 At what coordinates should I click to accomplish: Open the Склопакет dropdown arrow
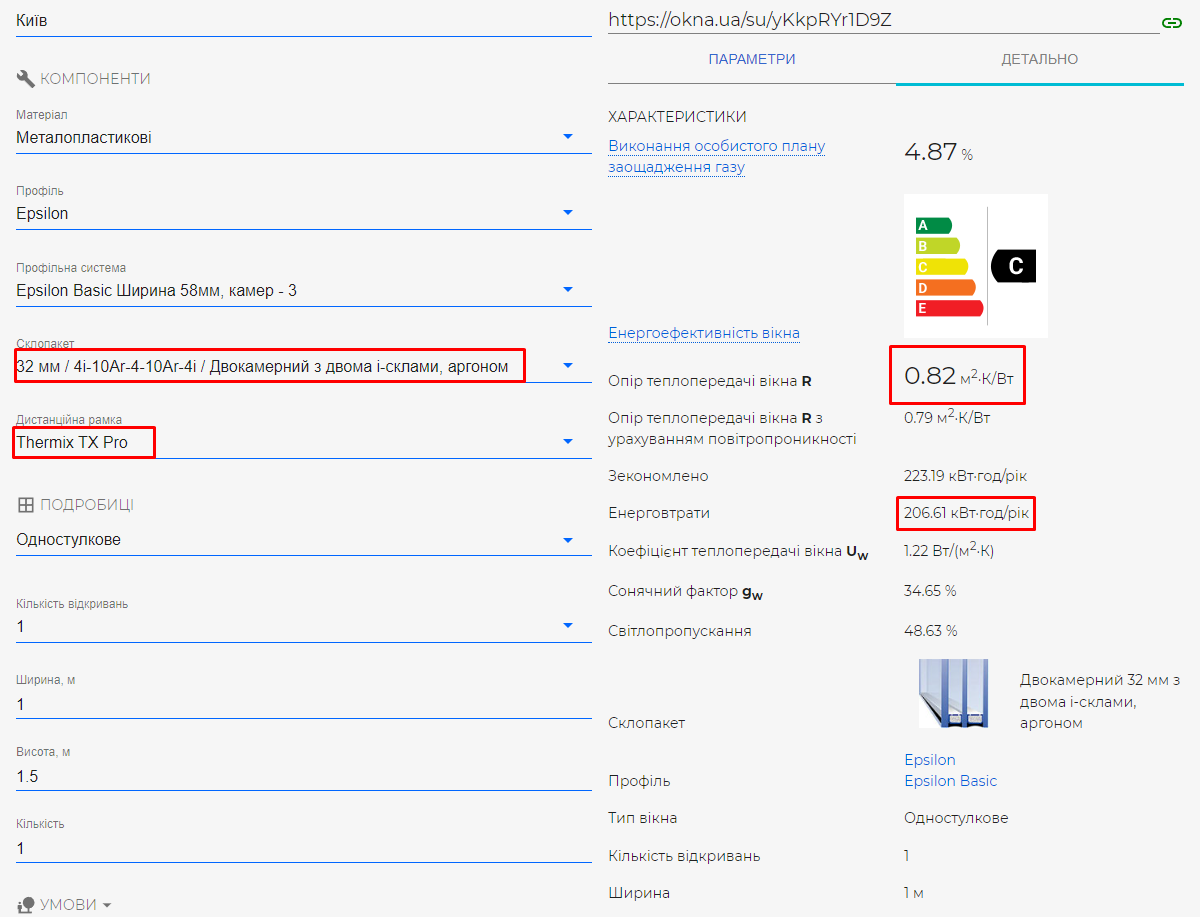point(568,365)
